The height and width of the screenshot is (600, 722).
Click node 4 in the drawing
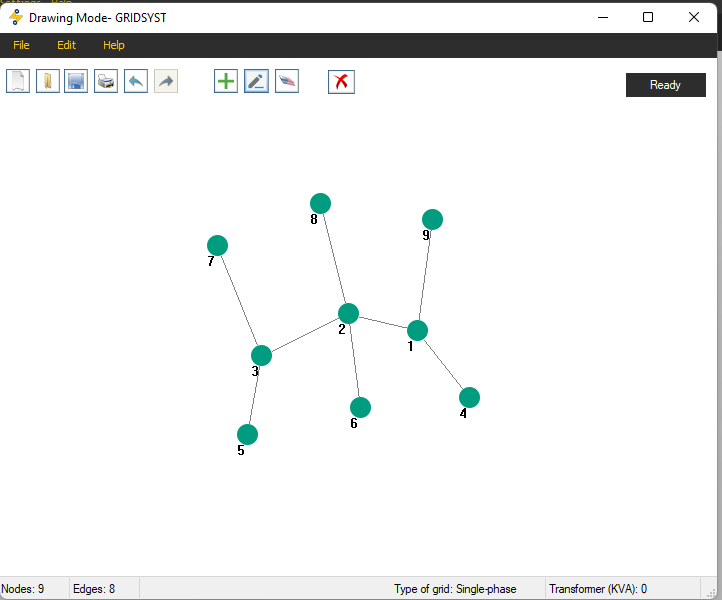point(469,397)
